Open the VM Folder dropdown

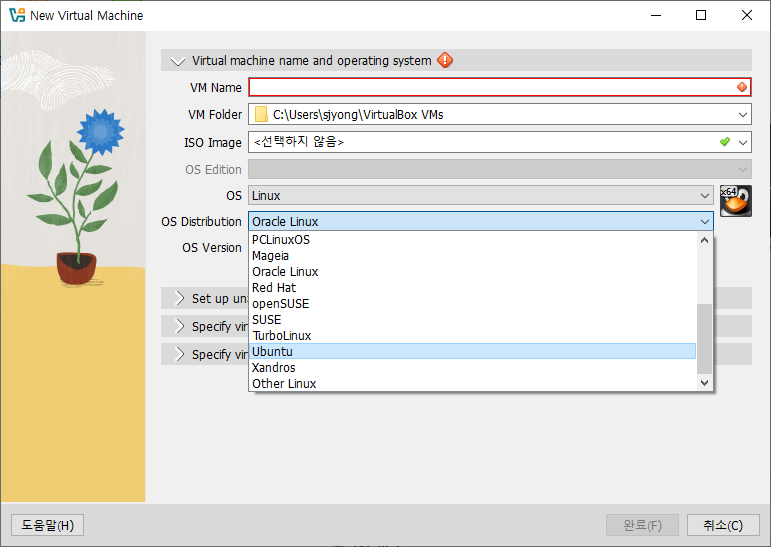[x=742, y=115]
